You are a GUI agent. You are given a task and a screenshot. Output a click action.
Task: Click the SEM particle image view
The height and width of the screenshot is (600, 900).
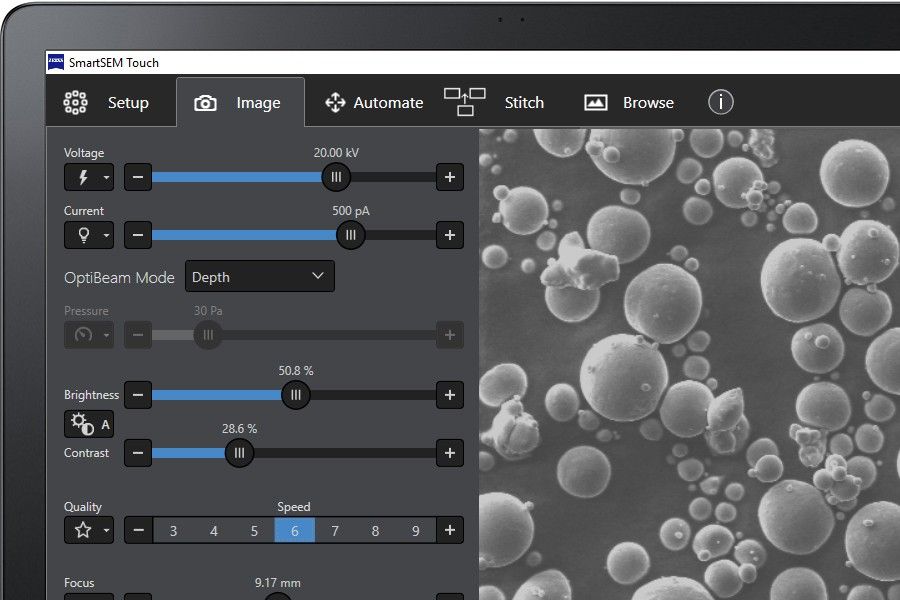click(x=689, y=363)
